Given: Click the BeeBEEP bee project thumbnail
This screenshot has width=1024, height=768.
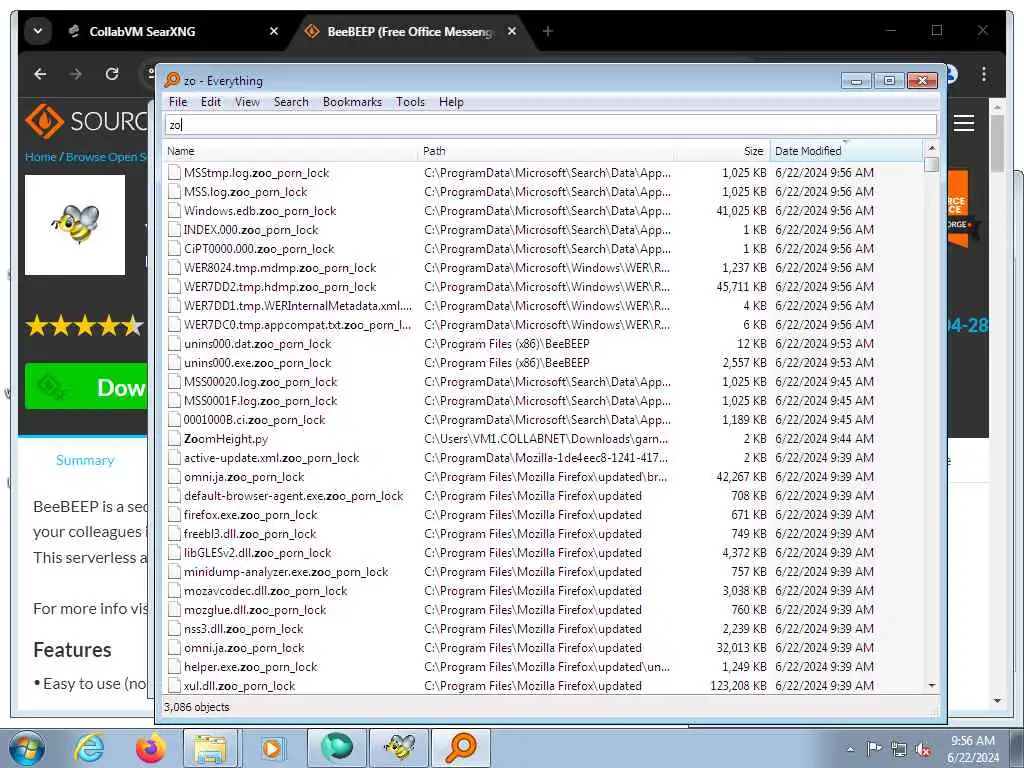Looking at the screenshot, I should click(74, 225).
